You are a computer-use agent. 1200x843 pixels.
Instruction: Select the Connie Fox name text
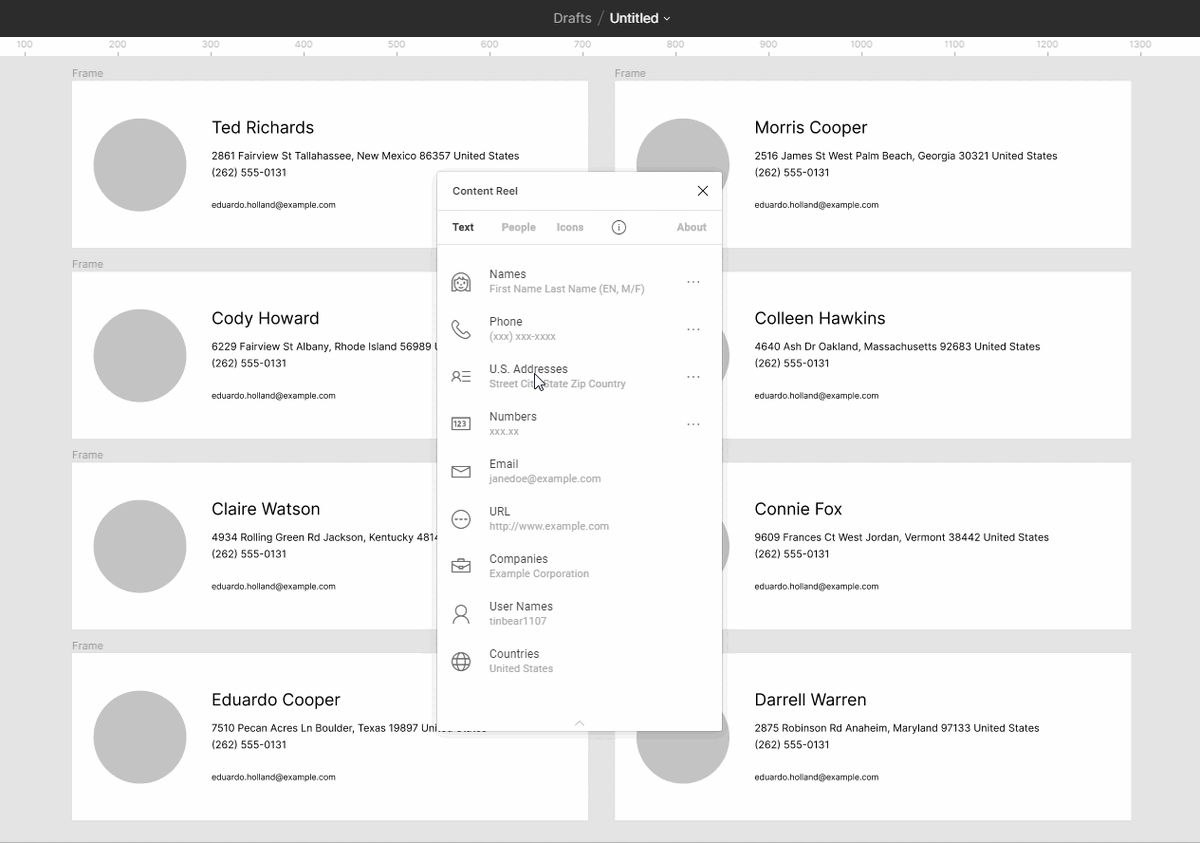click(x=798, y=509)
